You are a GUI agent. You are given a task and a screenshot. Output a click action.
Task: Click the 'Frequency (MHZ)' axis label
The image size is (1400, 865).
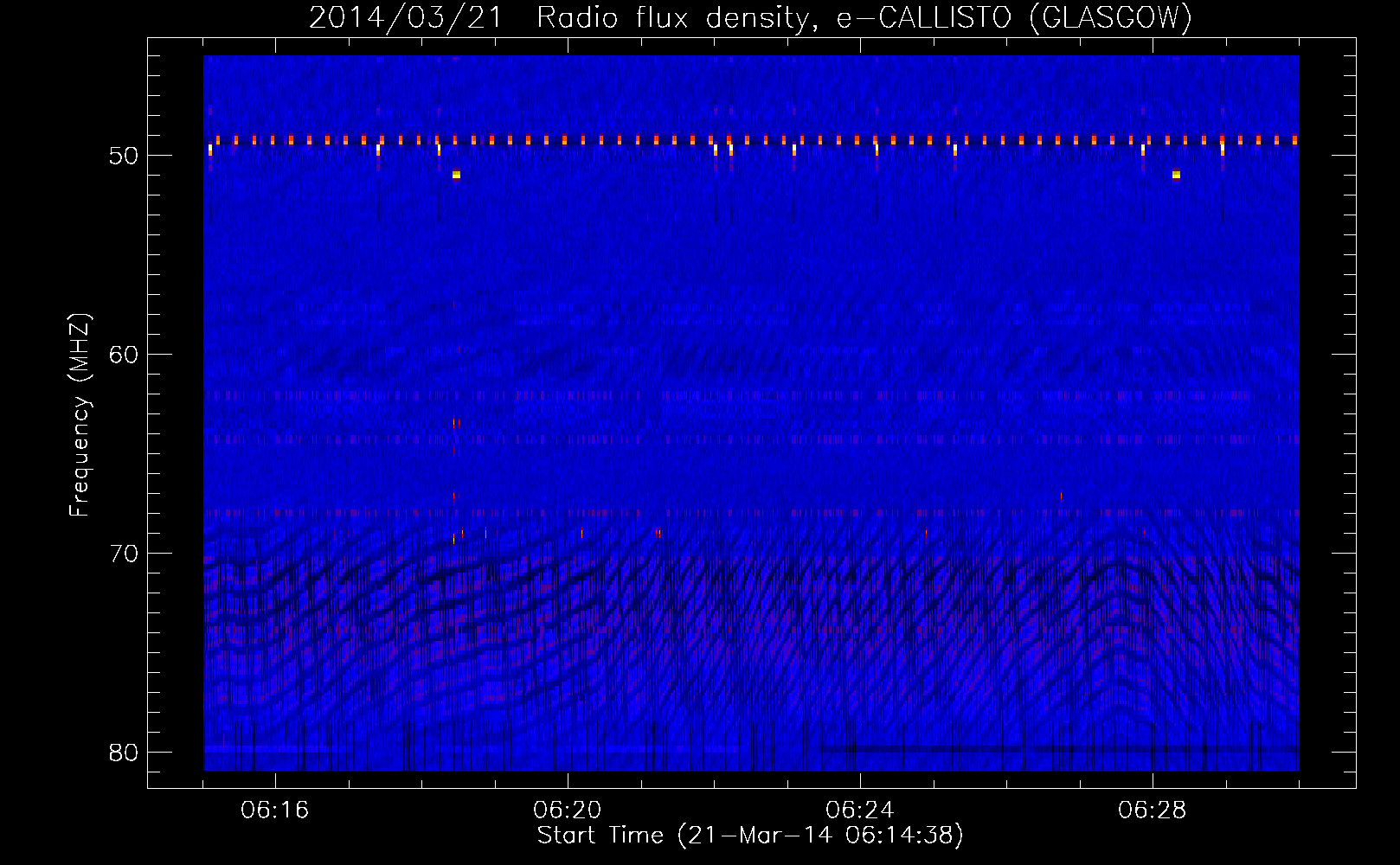[x=79, y=415]
